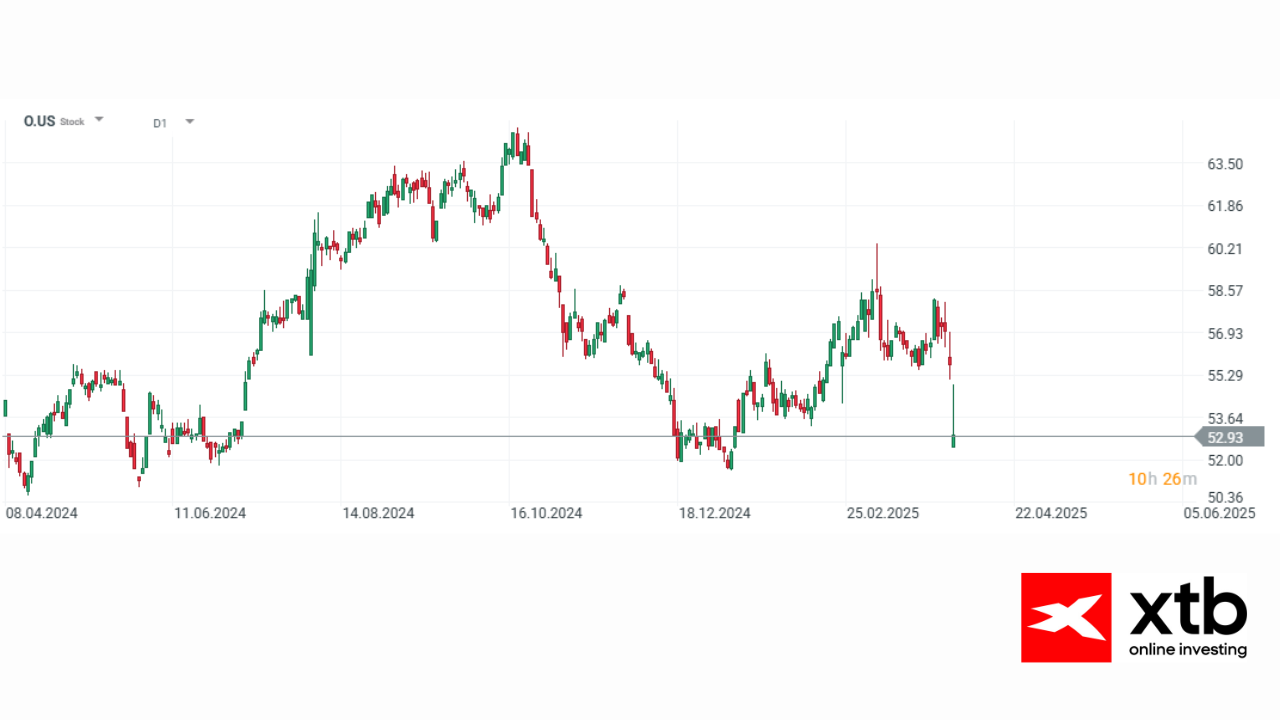Select the 18.12.2024 date axis label

pyautogui.click(x=715, y=513)
